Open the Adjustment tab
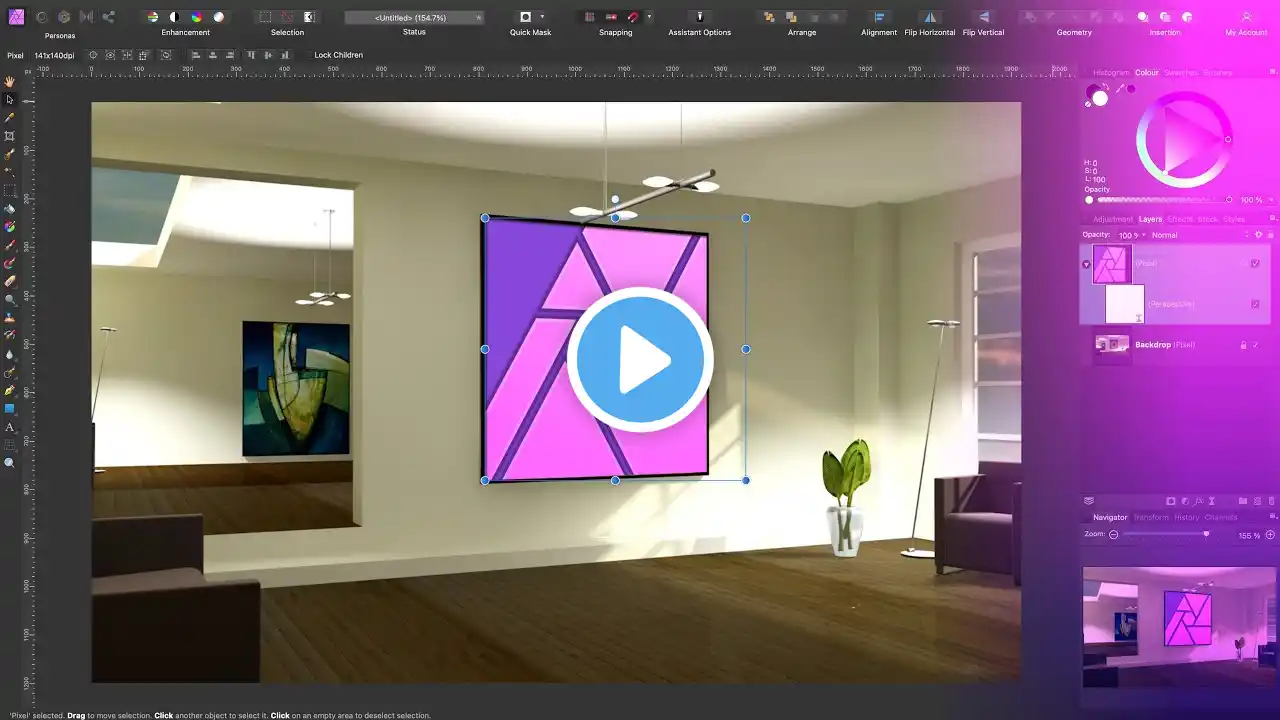The height and width of the screenshot is (720, 1280). pyautogui.click(x=1113, y=219)
